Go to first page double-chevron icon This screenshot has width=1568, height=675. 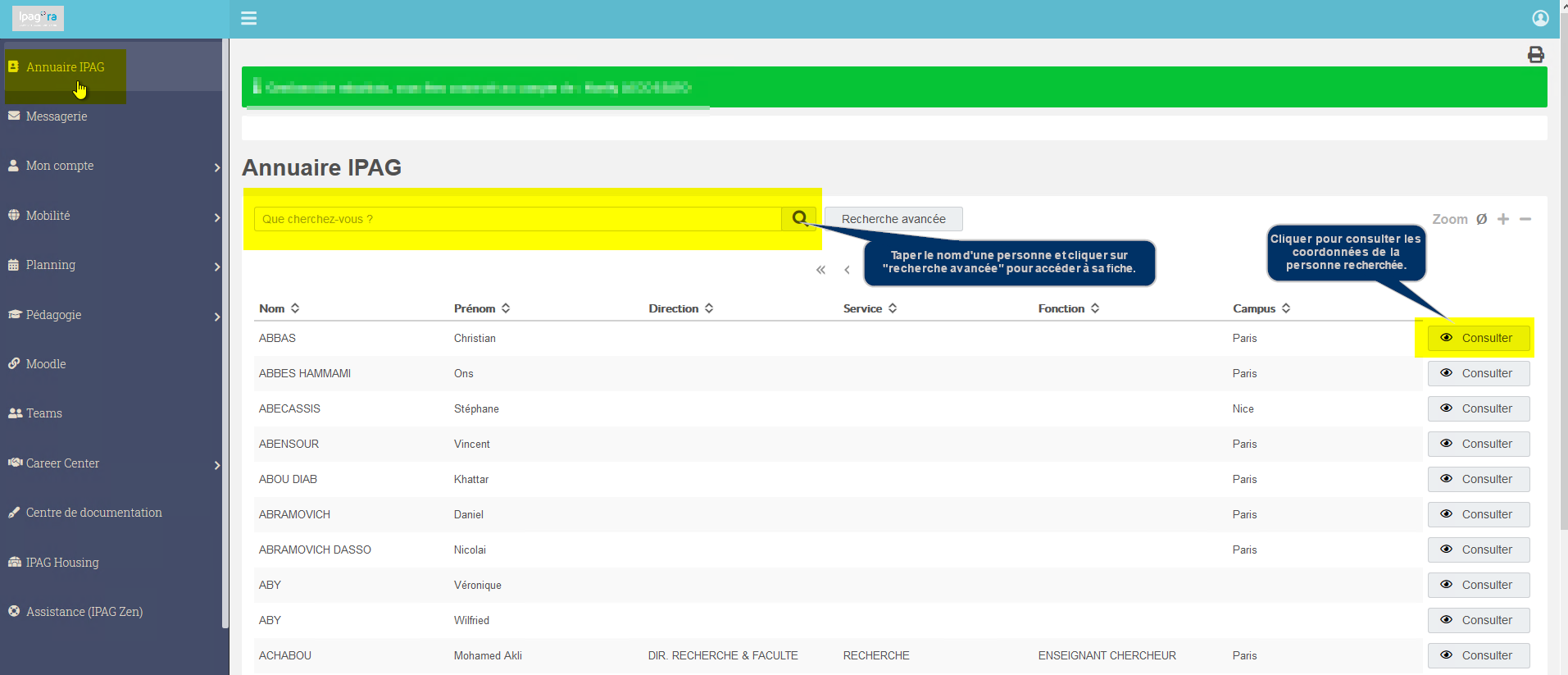(x=820, y=270)
